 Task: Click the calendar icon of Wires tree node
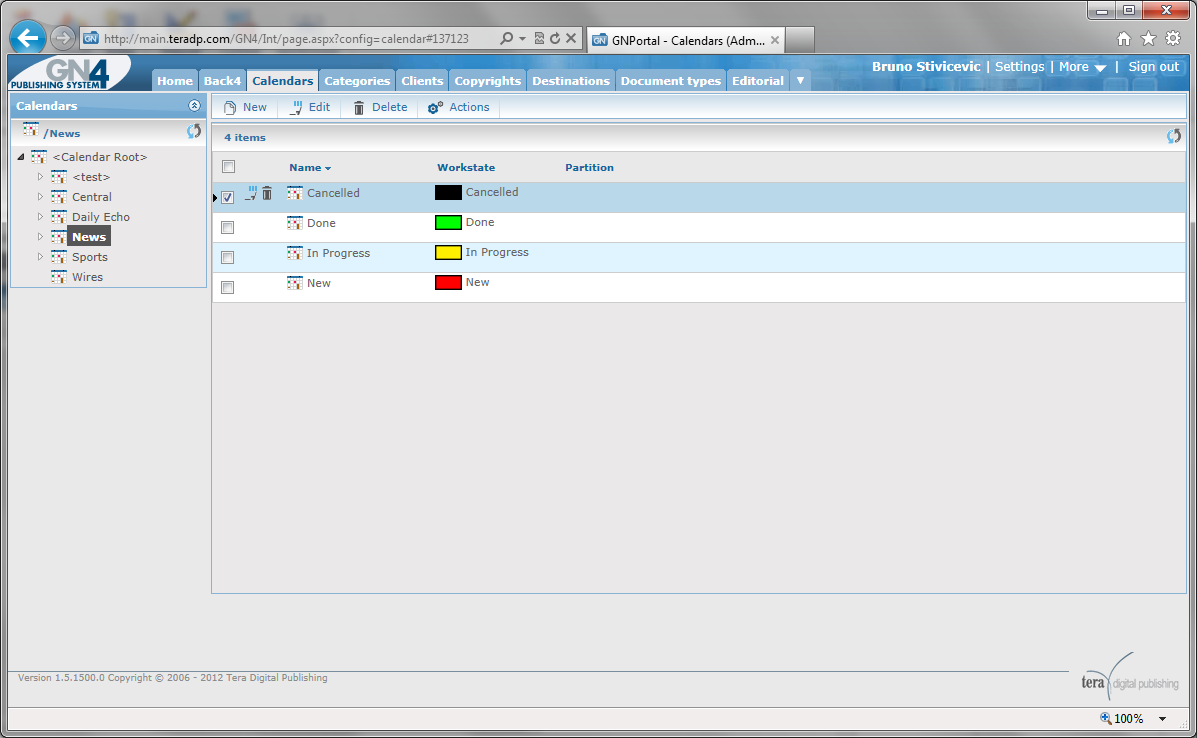pyautogui.click(x=59, y=277)
